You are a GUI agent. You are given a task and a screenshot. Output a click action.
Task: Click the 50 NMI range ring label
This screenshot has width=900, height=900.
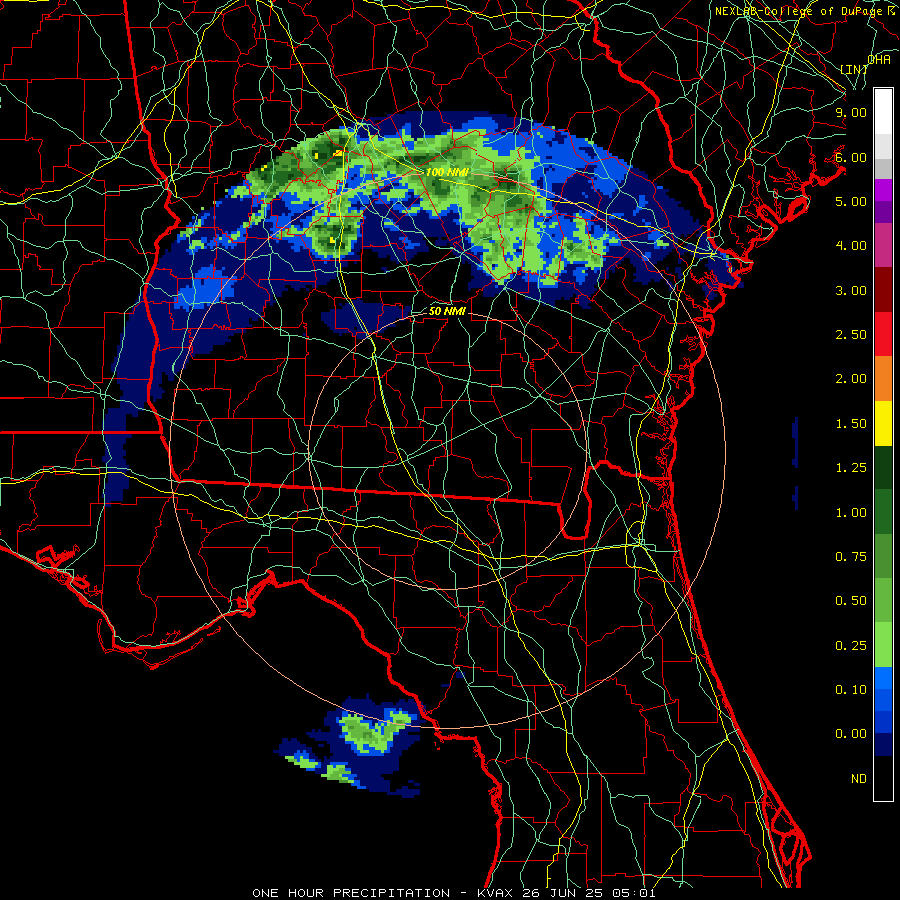click(x=447, y=312)
